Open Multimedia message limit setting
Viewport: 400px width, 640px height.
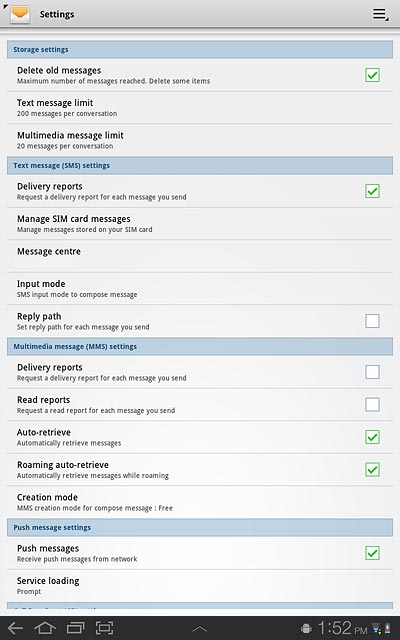click(200, 140)
